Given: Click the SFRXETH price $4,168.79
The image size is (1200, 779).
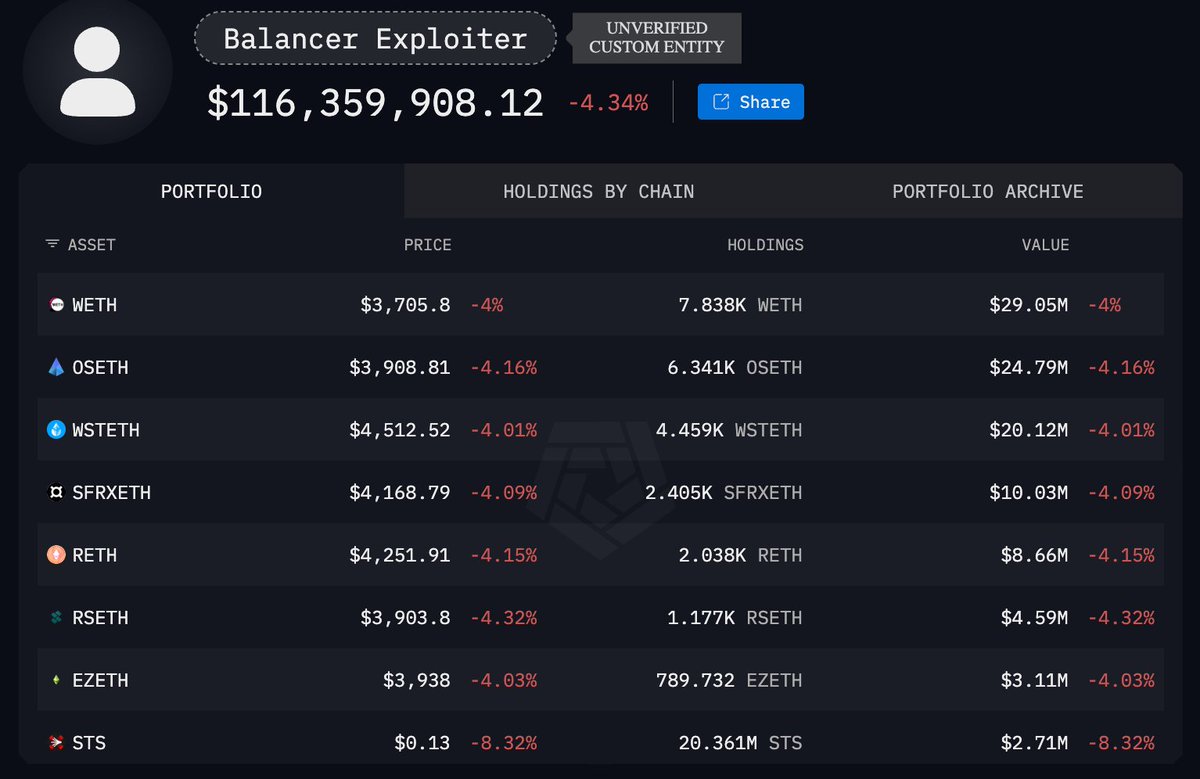Looking at the screenshot, I should [400, 493].
